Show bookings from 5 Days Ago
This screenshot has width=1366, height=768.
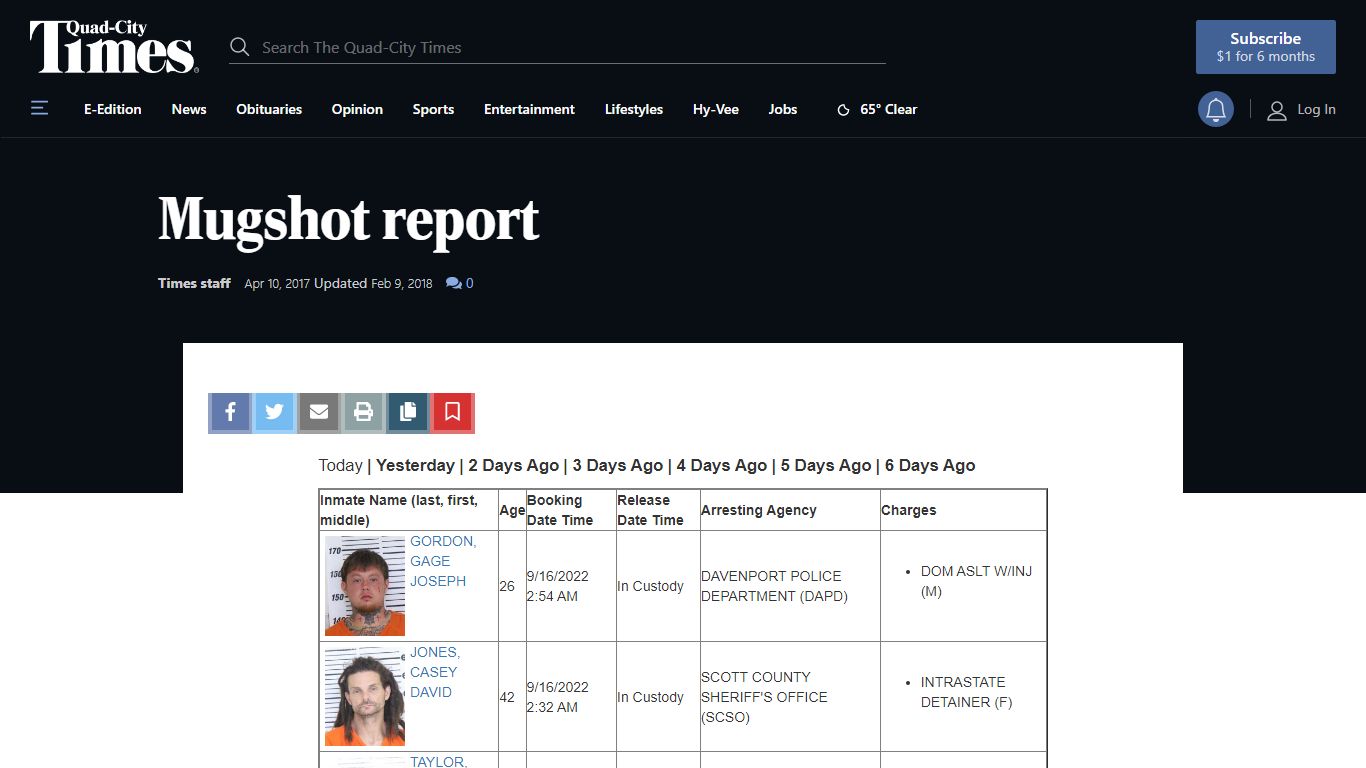click(x=826, y=465)
